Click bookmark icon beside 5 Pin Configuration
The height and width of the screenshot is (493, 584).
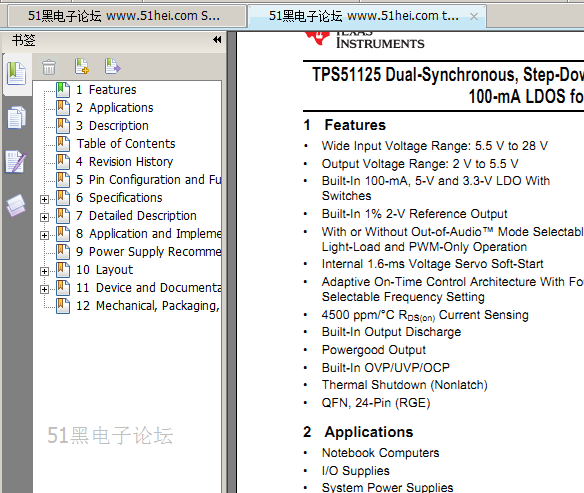[63, 179]
